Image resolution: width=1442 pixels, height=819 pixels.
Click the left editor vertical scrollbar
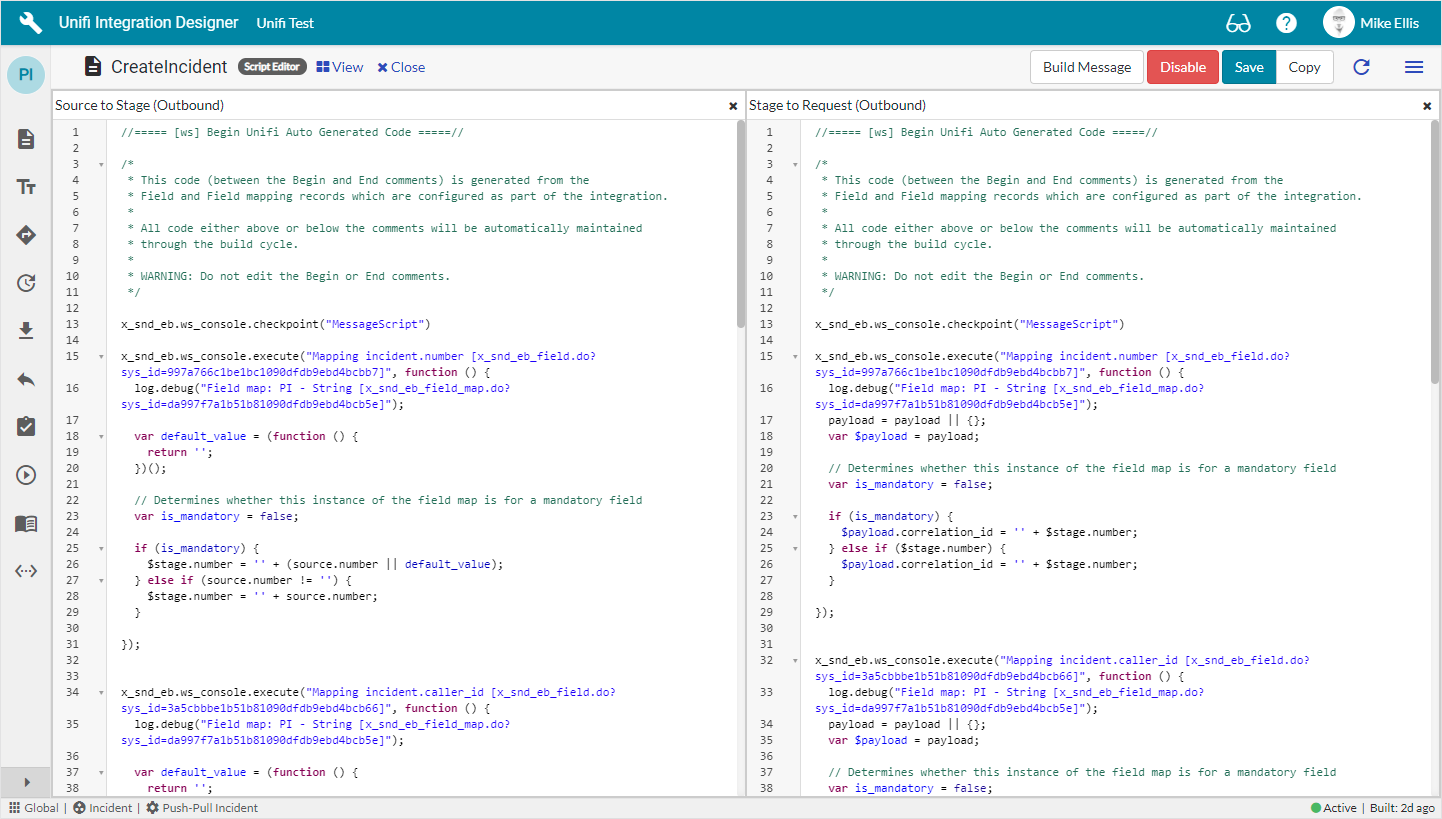pyautogui.click(x=741, y=224)
